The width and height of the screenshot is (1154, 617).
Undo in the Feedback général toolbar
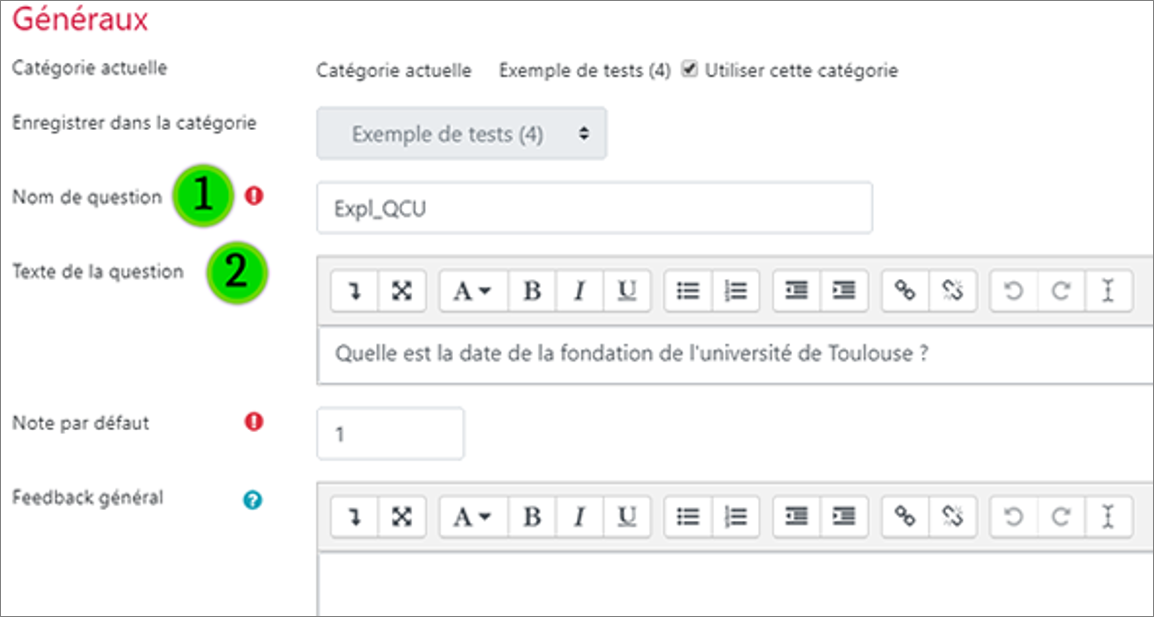point(1014,518)
